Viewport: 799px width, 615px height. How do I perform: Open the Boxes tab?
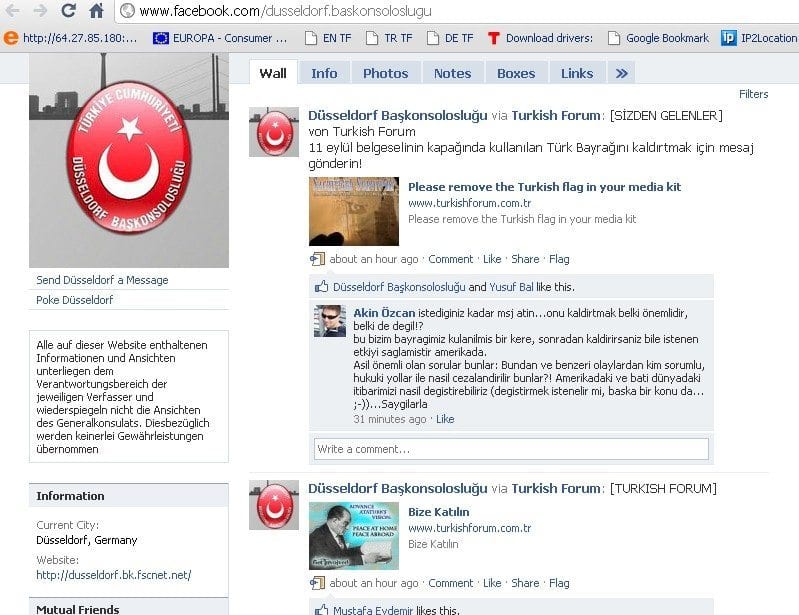(516, 73)
